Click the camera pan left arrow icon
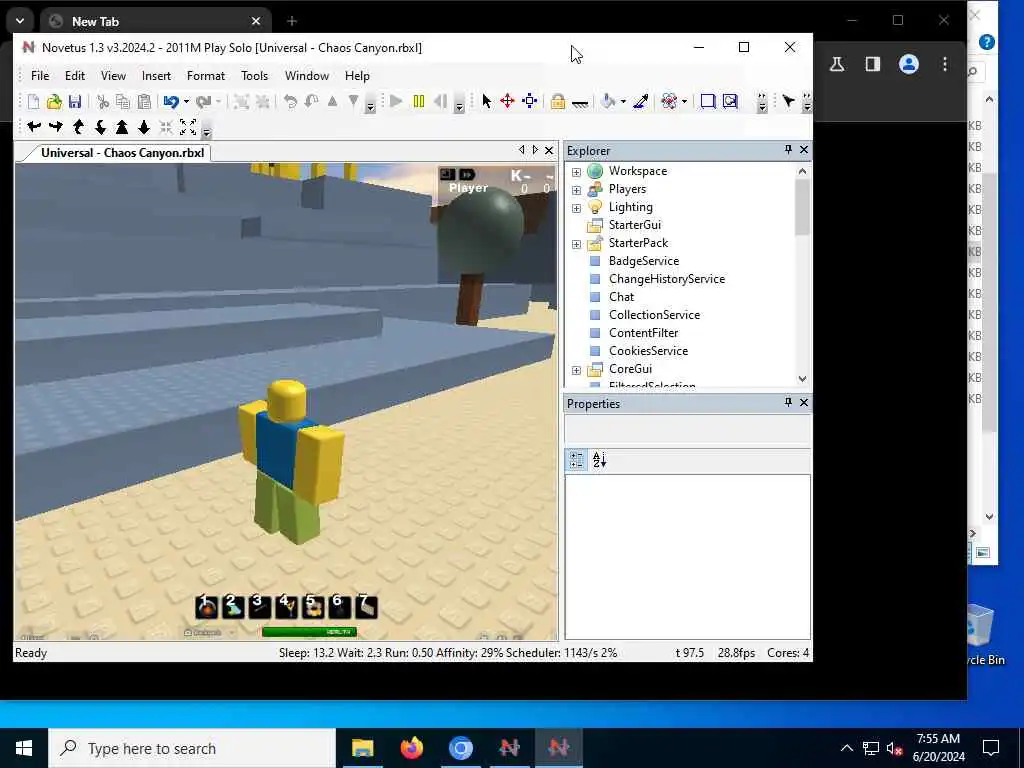Screen dimensions: 1024x768 (34, 127)
